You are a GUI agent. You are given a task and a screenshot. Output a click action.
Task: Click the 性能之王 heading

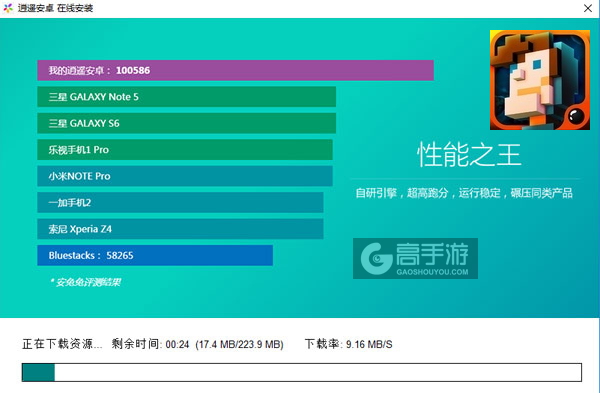coord(469,155)
